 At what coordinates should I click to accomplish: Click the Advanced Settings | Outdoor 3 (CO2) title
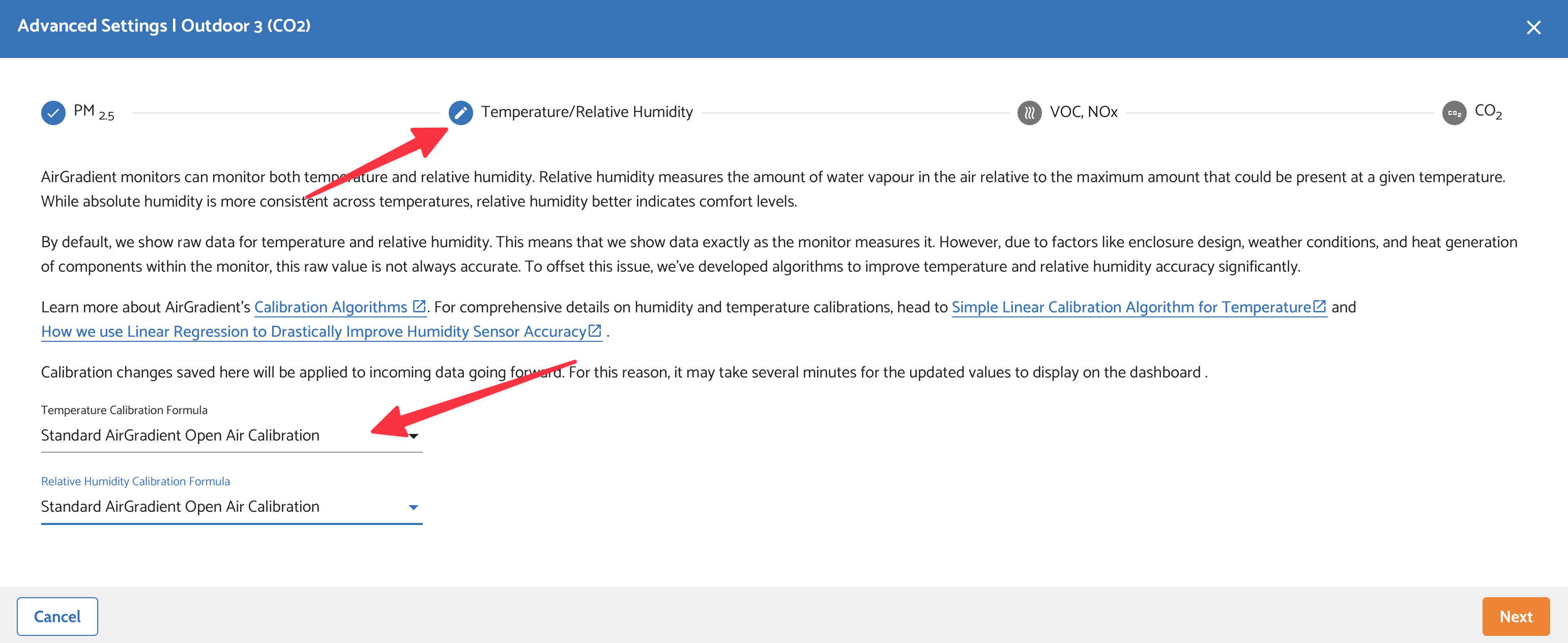[x=164, y=25]
